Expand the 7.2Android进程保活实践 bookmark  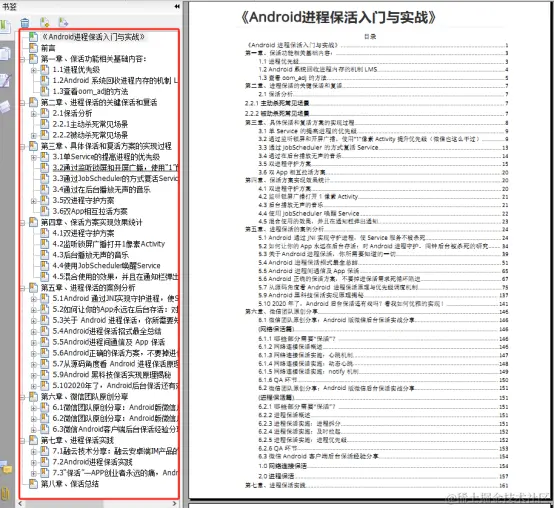click(34, 462)
